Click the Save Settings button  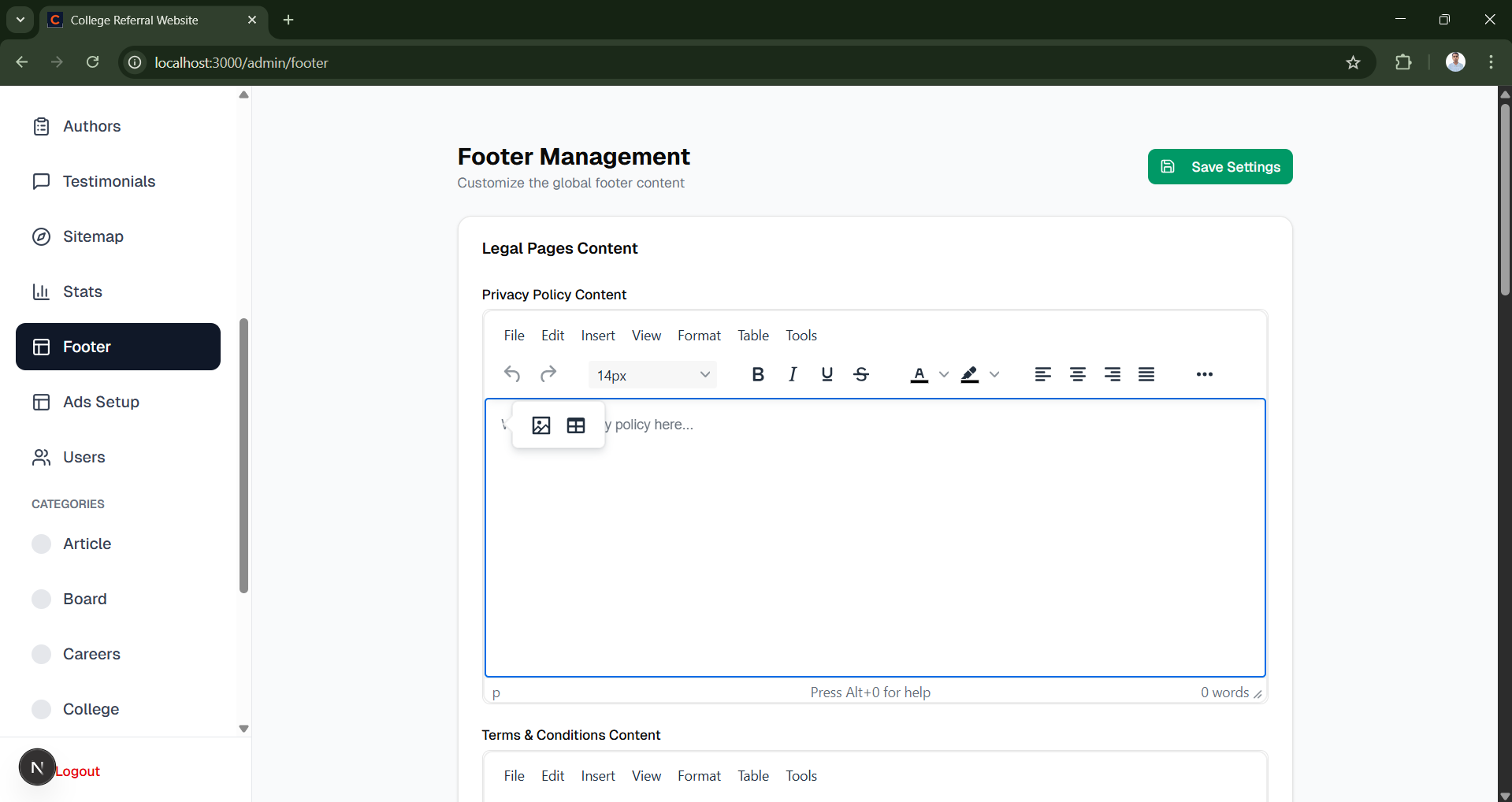coord(1220,167)
